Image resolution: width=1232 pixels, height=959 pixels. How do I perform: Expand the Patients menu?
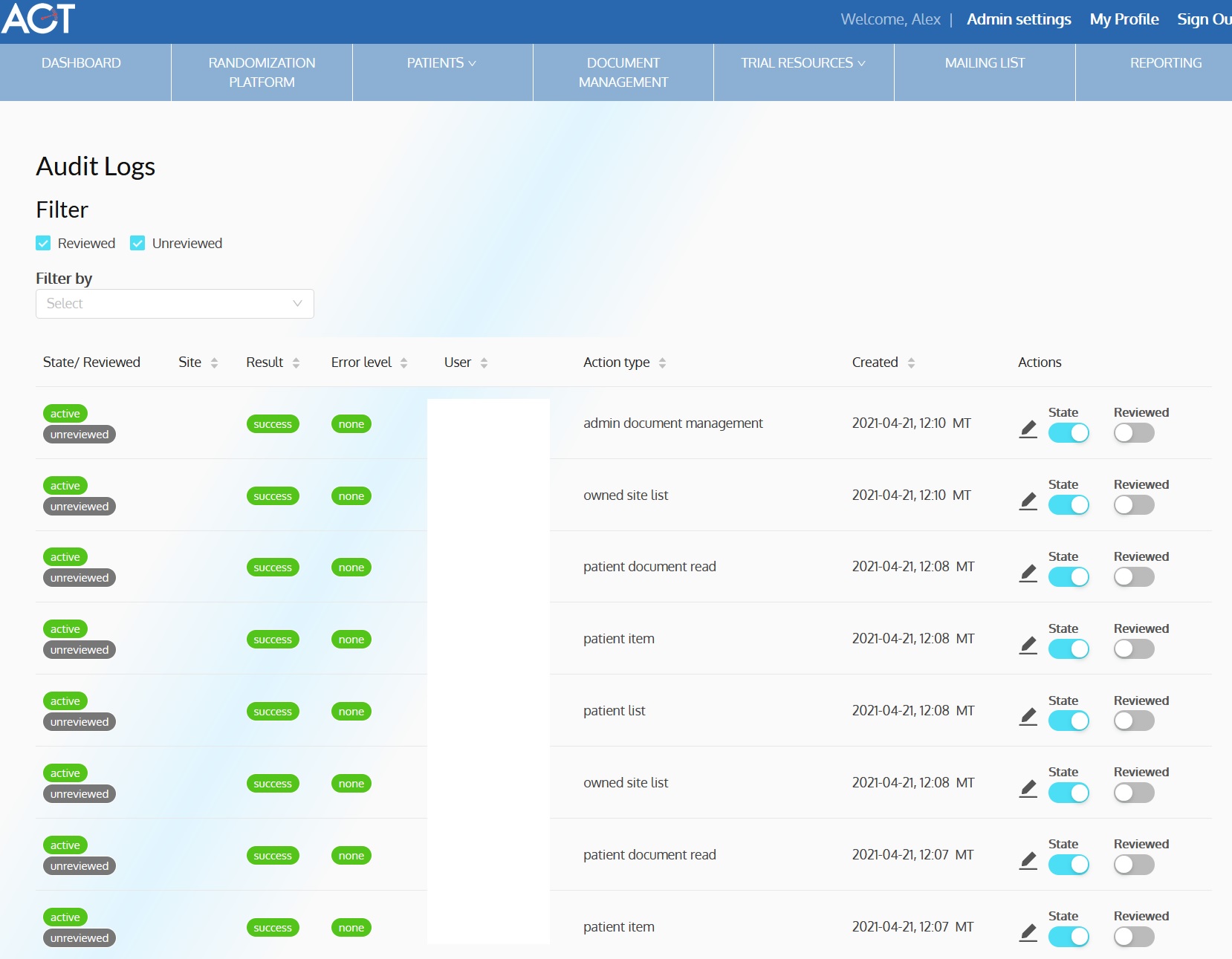(441, 63)
